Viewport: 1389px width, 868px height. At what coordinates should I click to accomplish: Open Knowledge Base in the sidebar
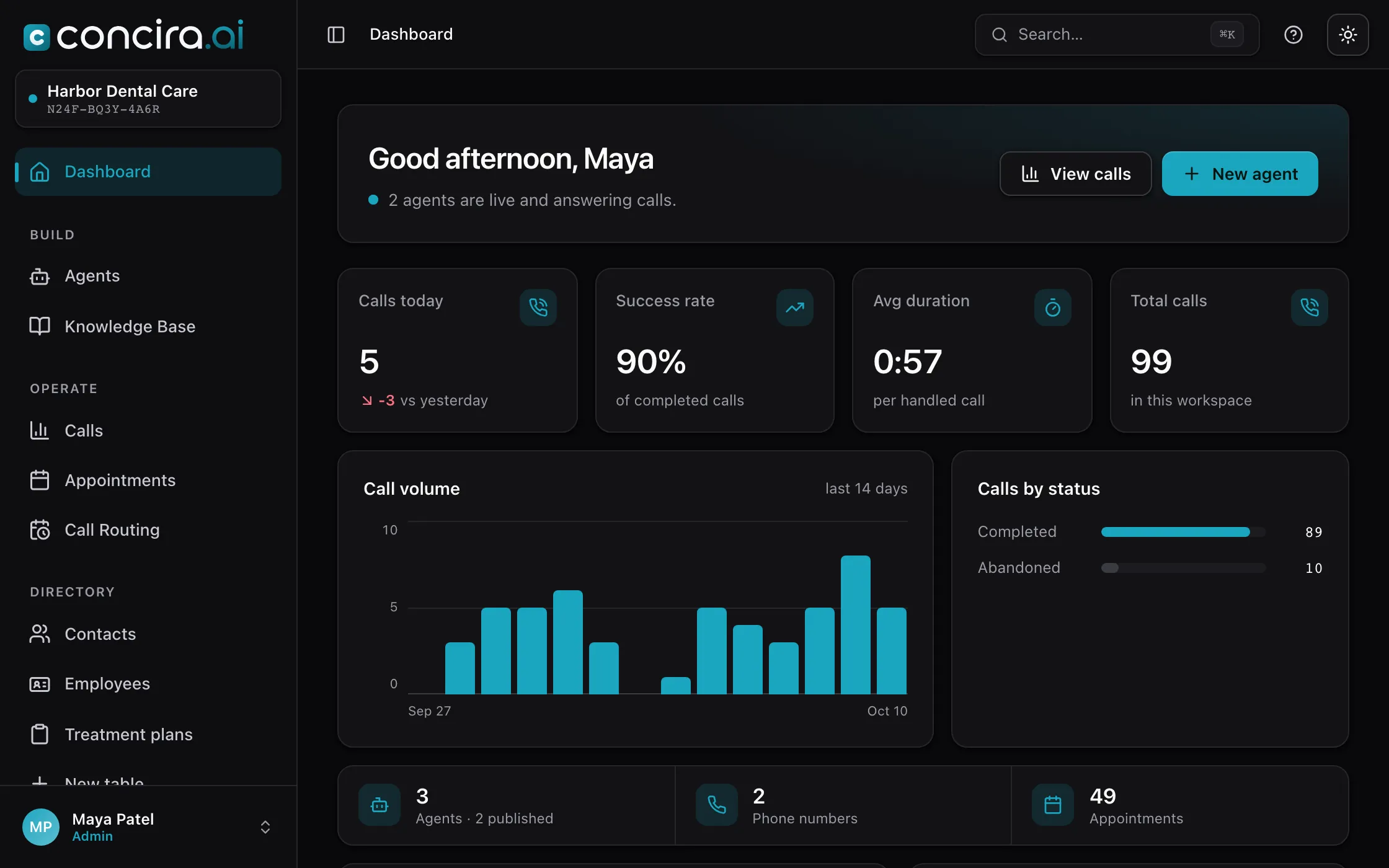click(148, 326)
